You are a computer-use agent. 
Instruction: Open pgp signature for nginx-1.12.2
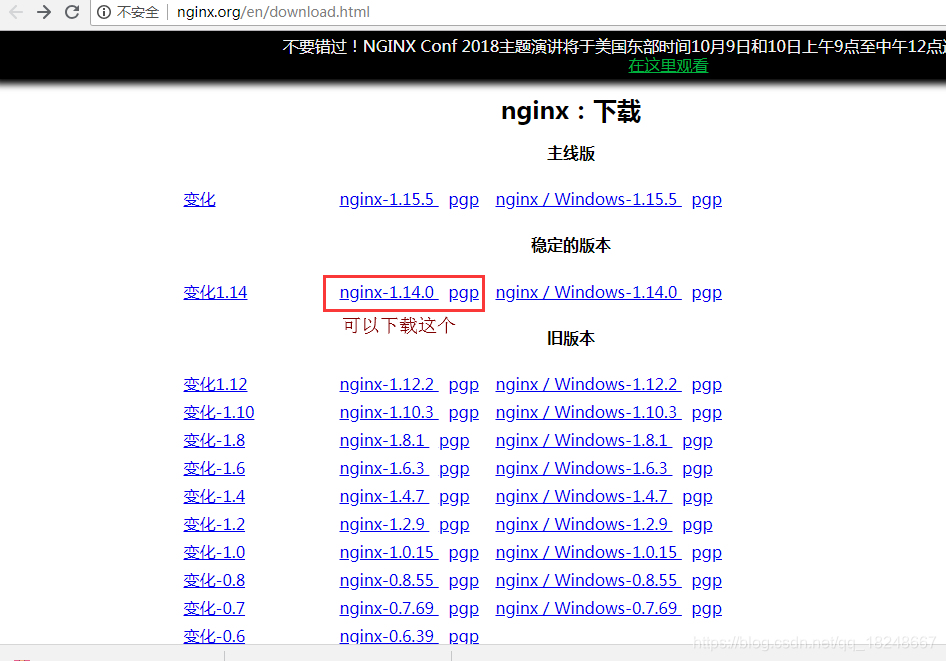(463, 385)
